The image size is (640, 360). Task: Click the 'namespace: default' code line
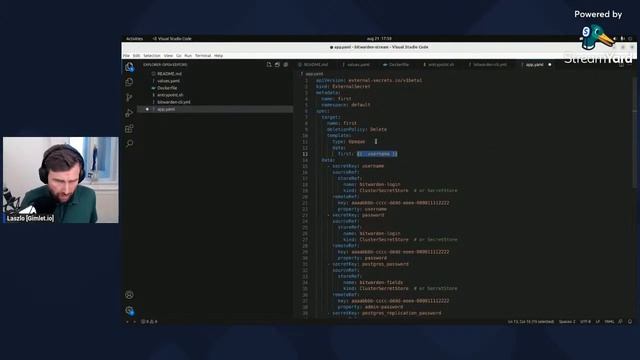click(x=346, y=105)
